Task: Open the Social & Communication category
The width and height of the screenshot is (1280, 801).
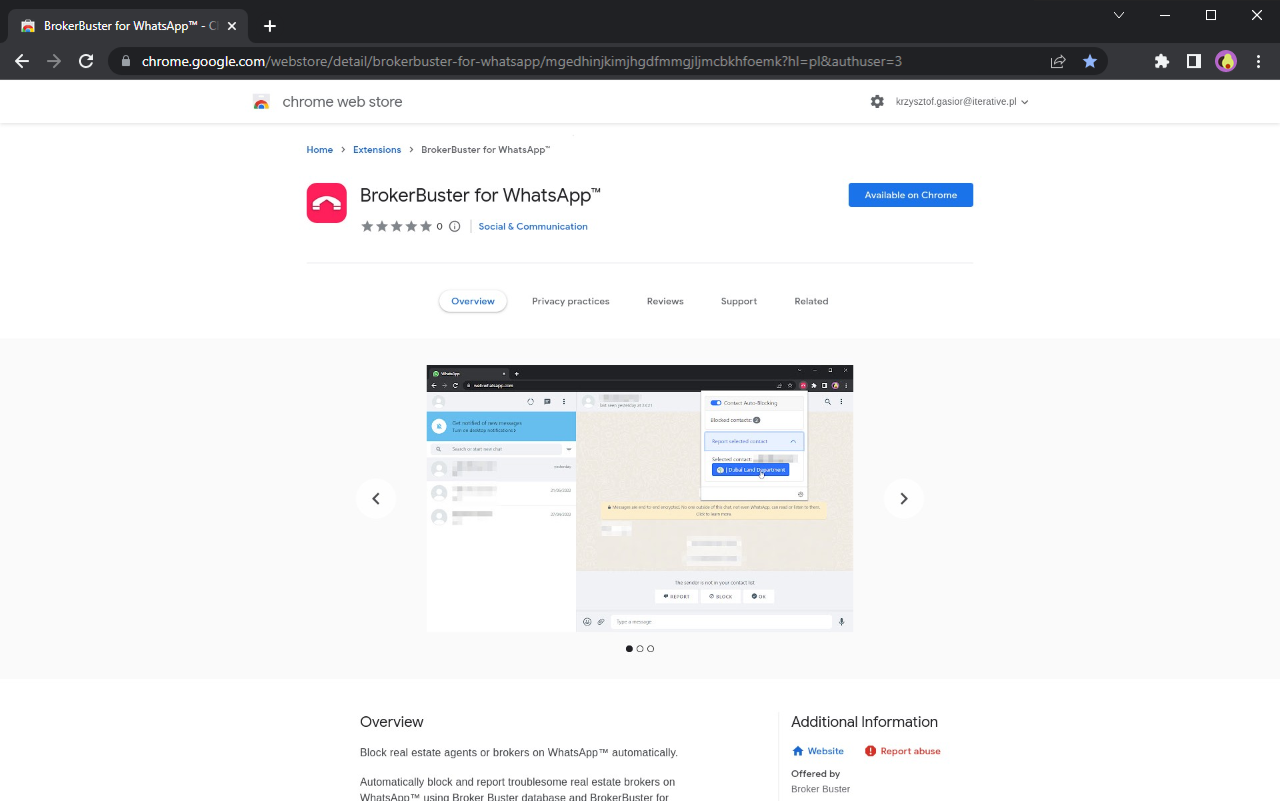Action: pyautogui.click(x=533, y=227)
